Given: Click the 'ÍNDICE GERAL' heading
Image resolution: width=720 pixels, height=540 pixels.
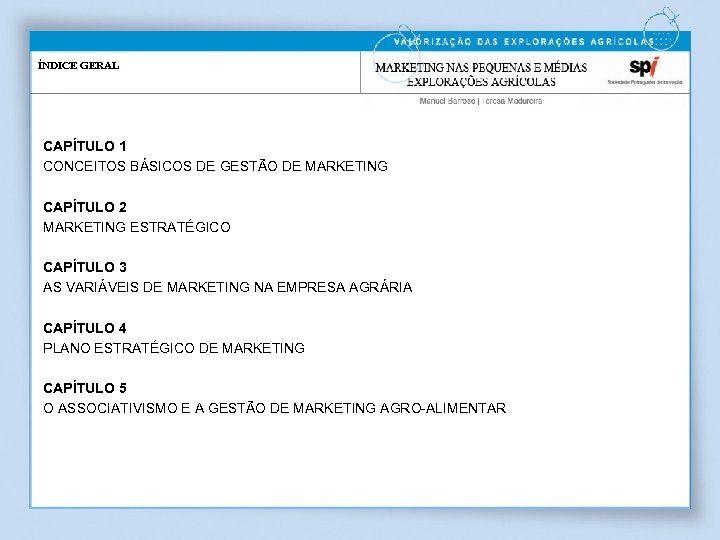Looking at the screenshot, I should [x=79, y=65].
